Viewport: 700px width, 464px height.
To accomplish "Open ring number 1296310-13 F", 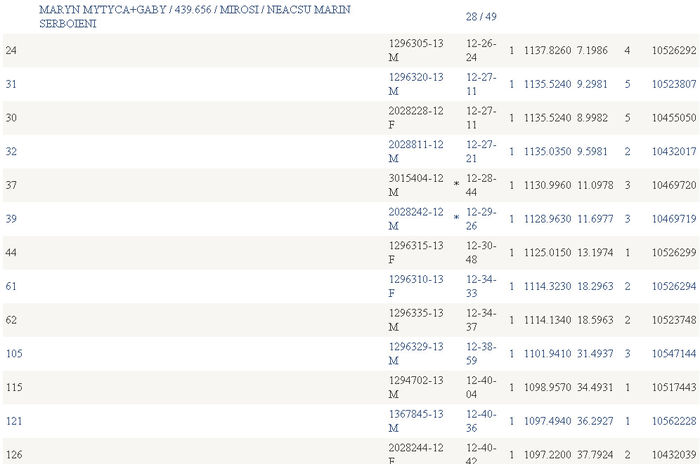I will [416, 287].
